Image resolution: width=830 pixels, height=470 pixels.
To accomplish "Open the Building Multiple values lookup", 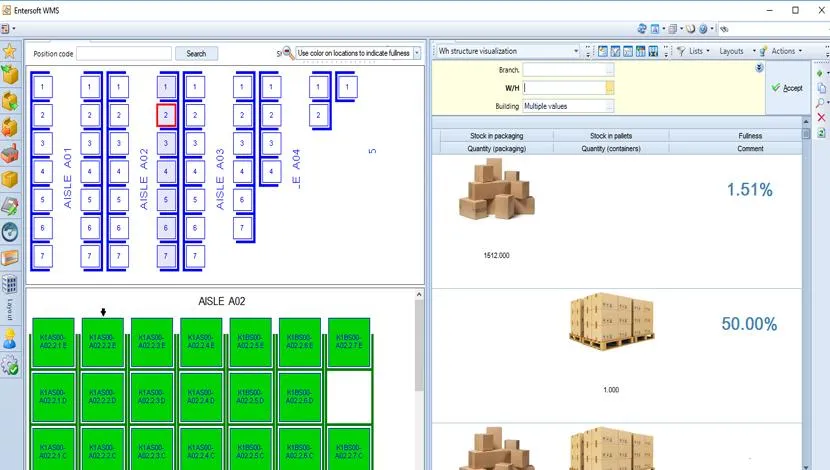I will click(610, 106).
